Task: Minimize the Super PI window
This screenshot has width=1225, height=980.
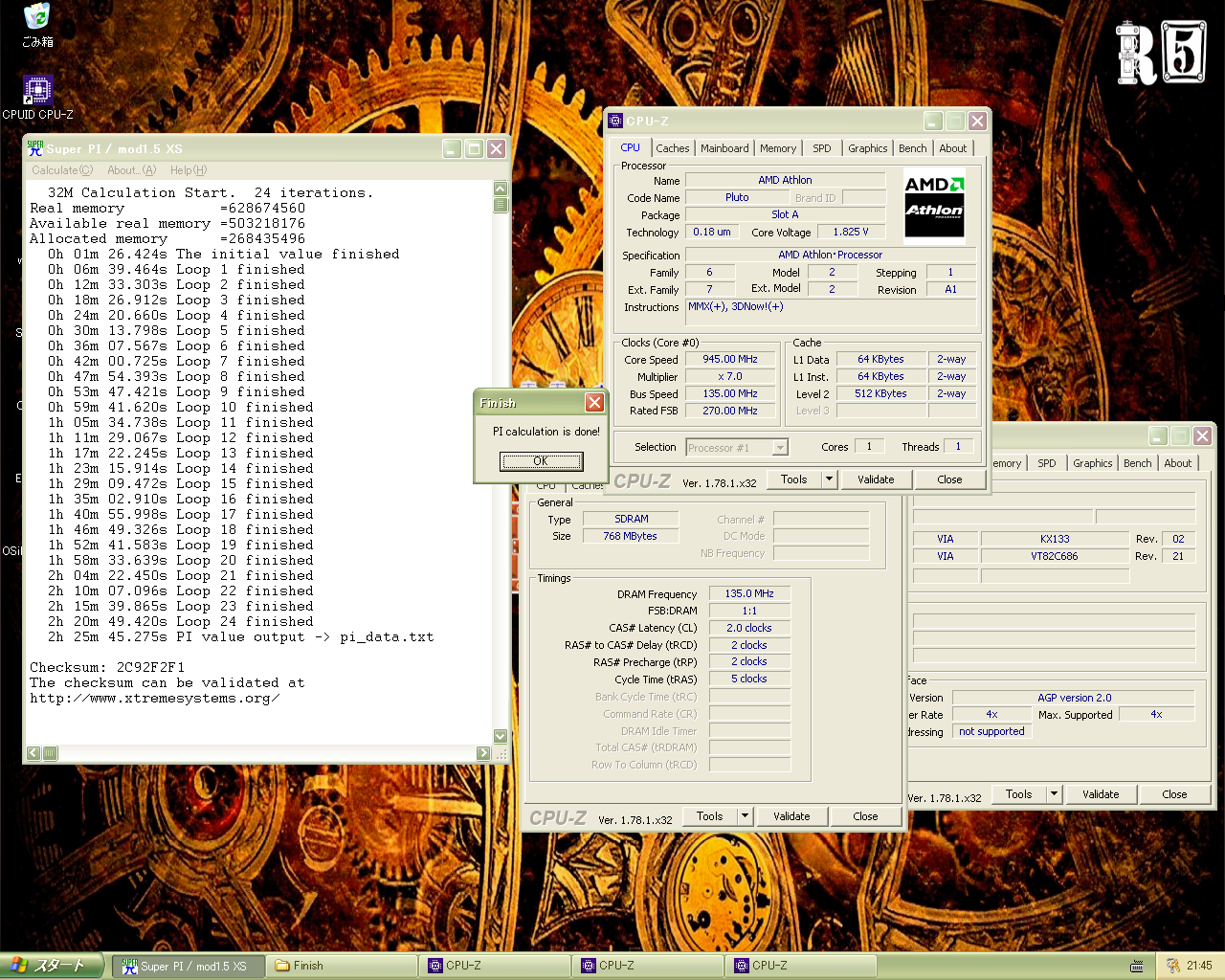Action: (x=453, y=148)
